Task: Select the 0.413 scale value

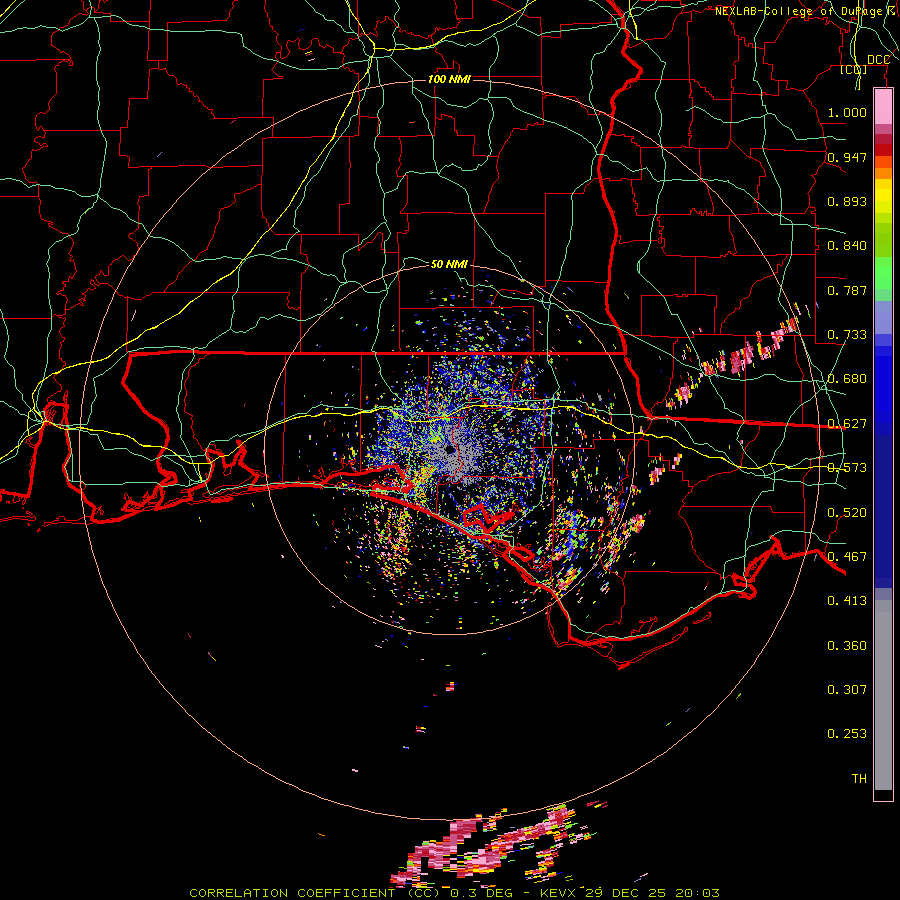Action: [x=847, y=601]
